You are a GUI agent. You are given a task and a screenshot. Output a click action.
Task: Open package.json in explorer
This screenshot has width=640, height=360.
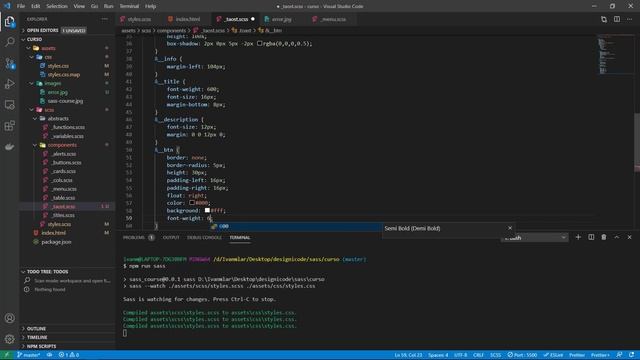(x=56, y=242)
